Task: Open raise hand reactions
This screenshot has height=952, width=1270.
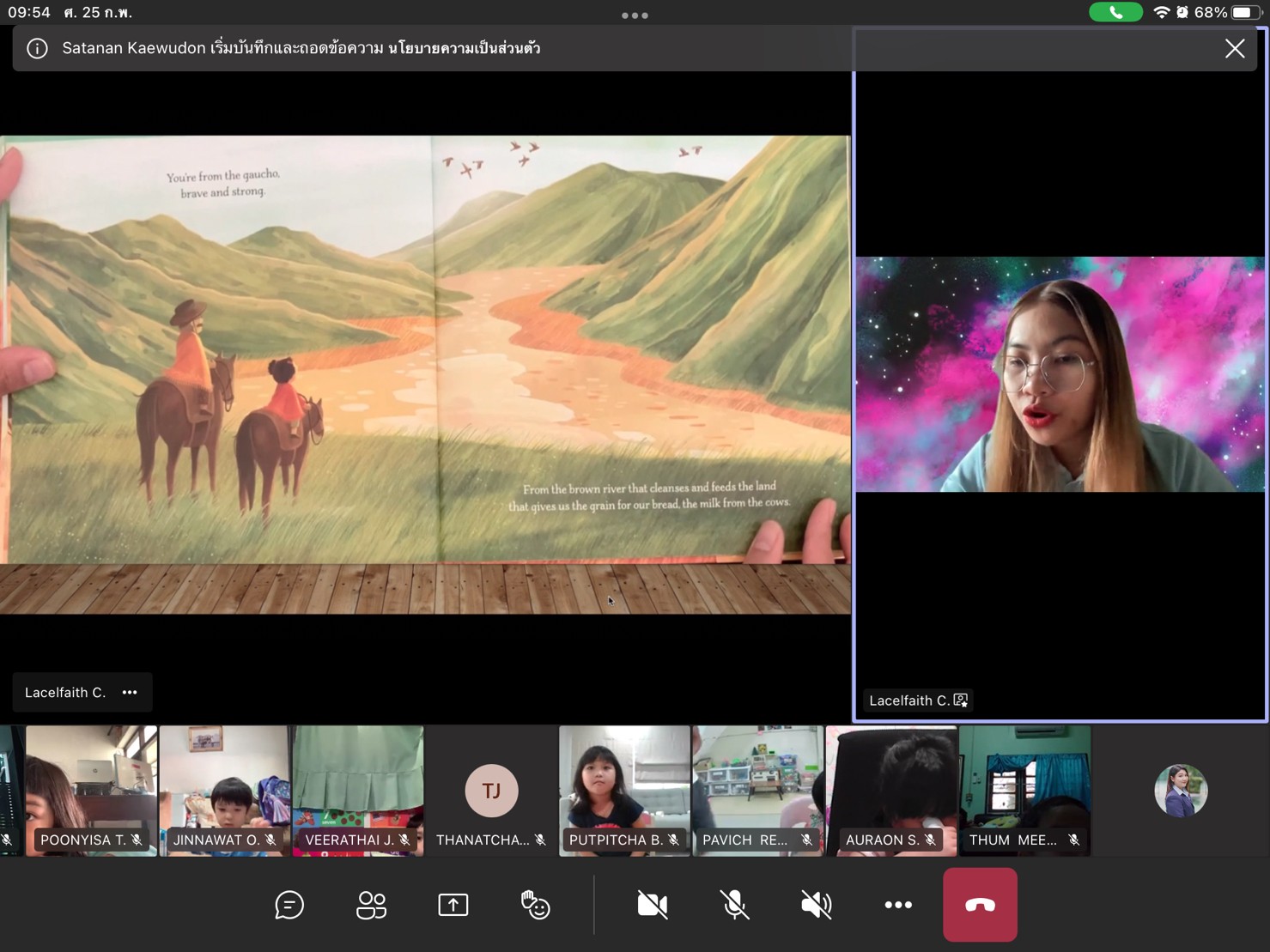Action: [x=535, y=905]
